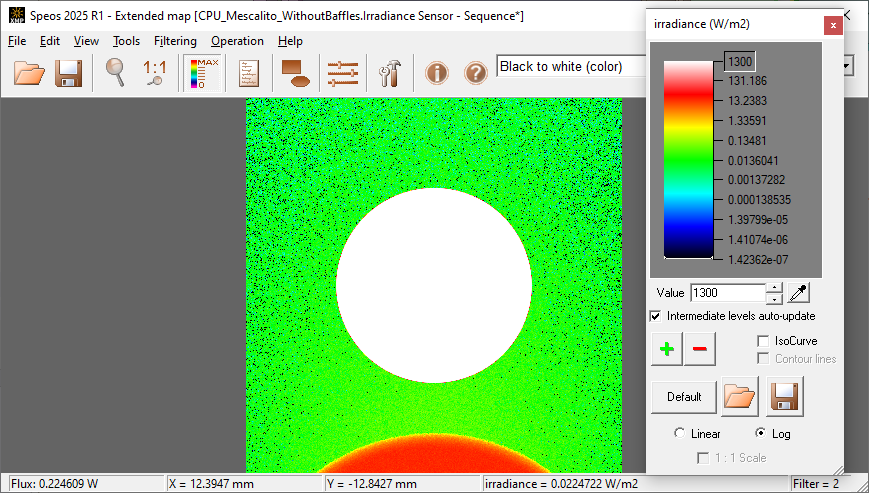This screenshot has width=869, height=493.
Task: Click the 131.186 scale level
Action: (x=747, y=81)
